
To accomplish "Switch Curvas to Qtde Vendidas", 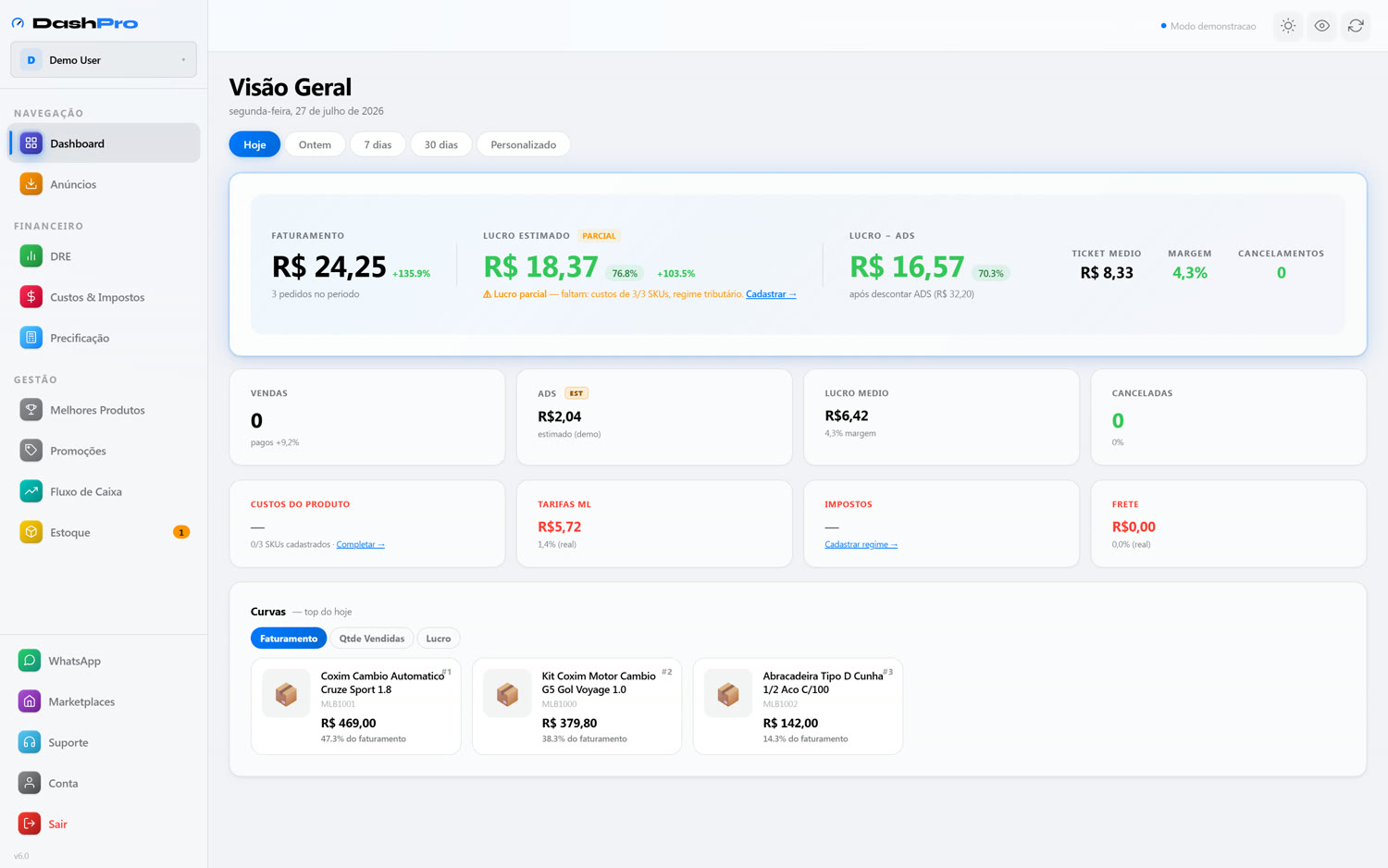I will coord(372,639).
